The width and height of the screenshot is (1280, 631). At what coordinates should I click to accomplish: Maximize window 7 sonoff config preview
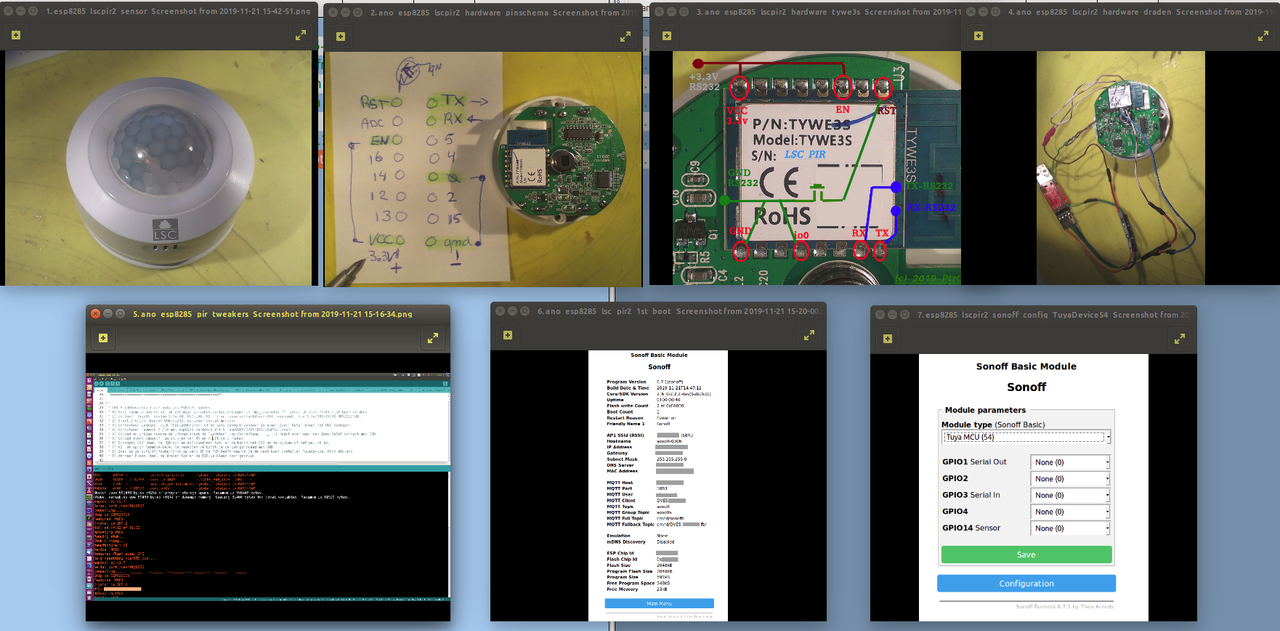[x=904, y=313]
